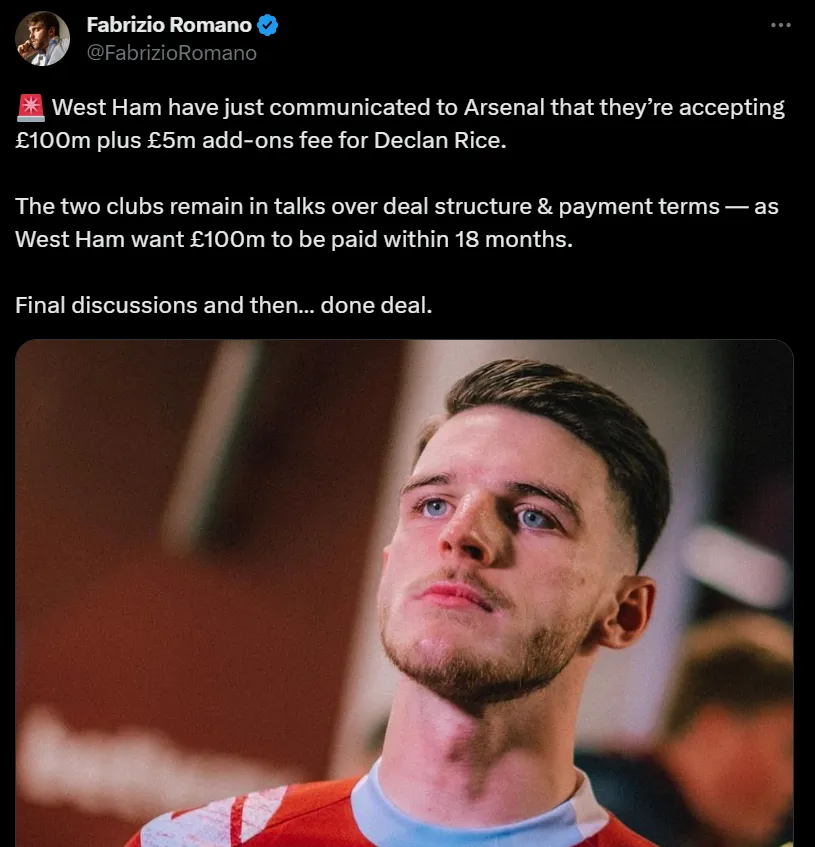Image resolution: width=815 pixels, height=847 pixels.
Task: Click the blue verified badge
Action: tap(268, 25)
